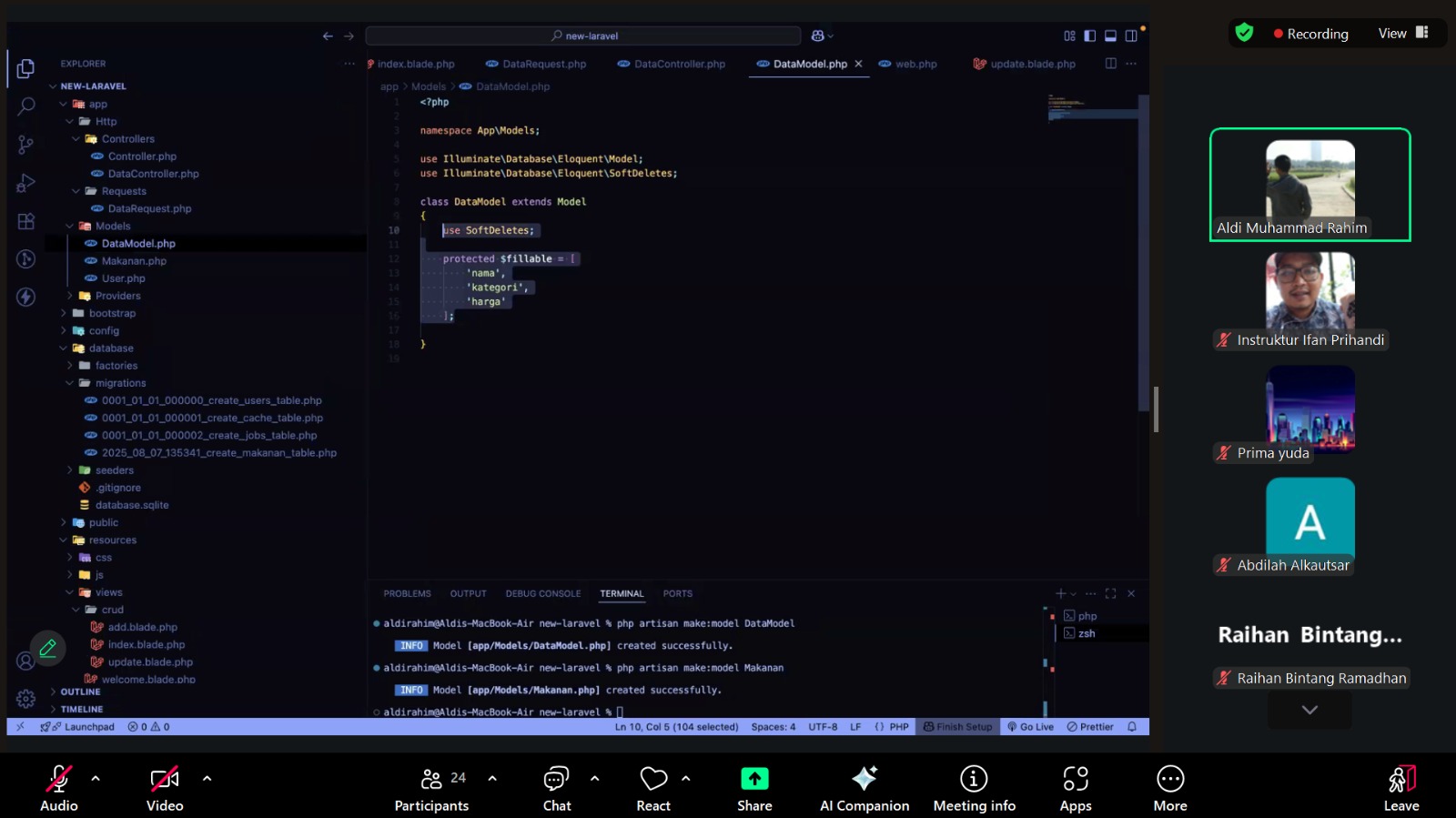The width and height of the screenshot is (1456, 818).
Task: Unmute microphone with Audio button
Action: pyautogui.click(x=59, y=789)
